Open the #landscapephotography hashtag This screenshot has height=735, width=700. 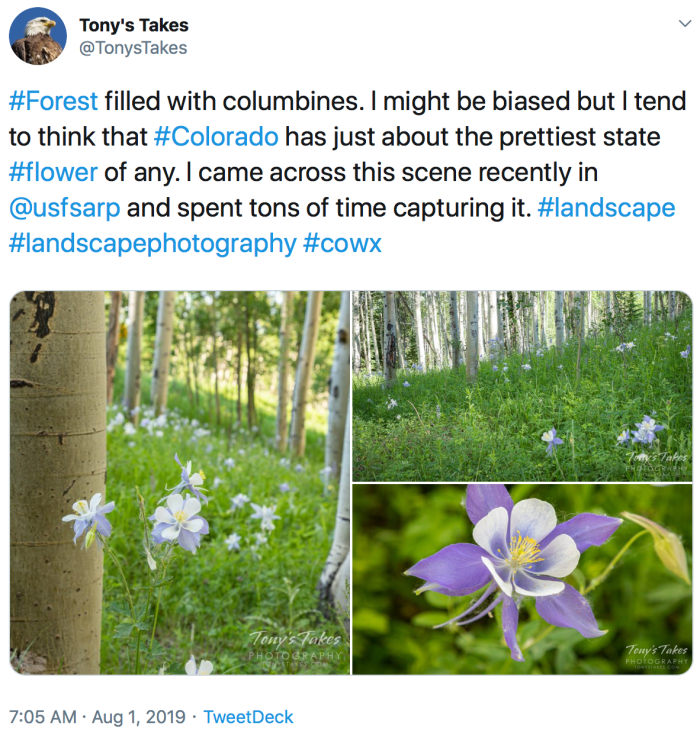pos(152,242)
